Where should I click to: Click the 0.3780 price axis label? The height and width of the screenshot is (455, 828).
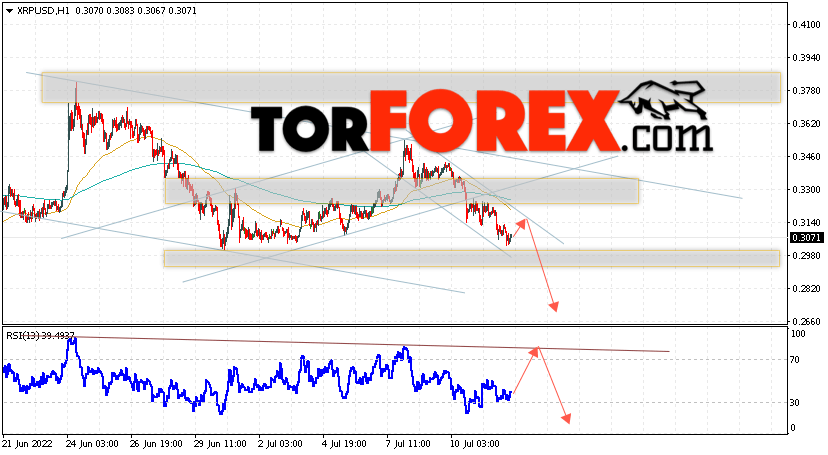point(806,91)
